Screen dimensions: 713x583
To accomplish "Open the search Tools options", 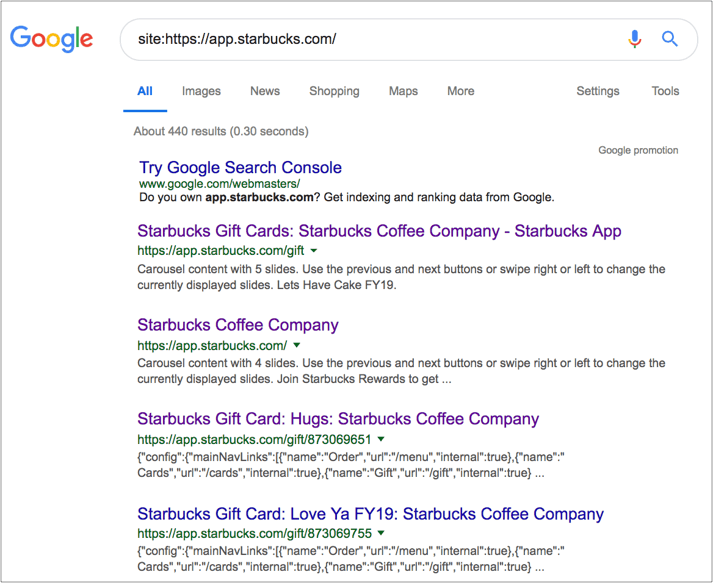I will 665,91.
